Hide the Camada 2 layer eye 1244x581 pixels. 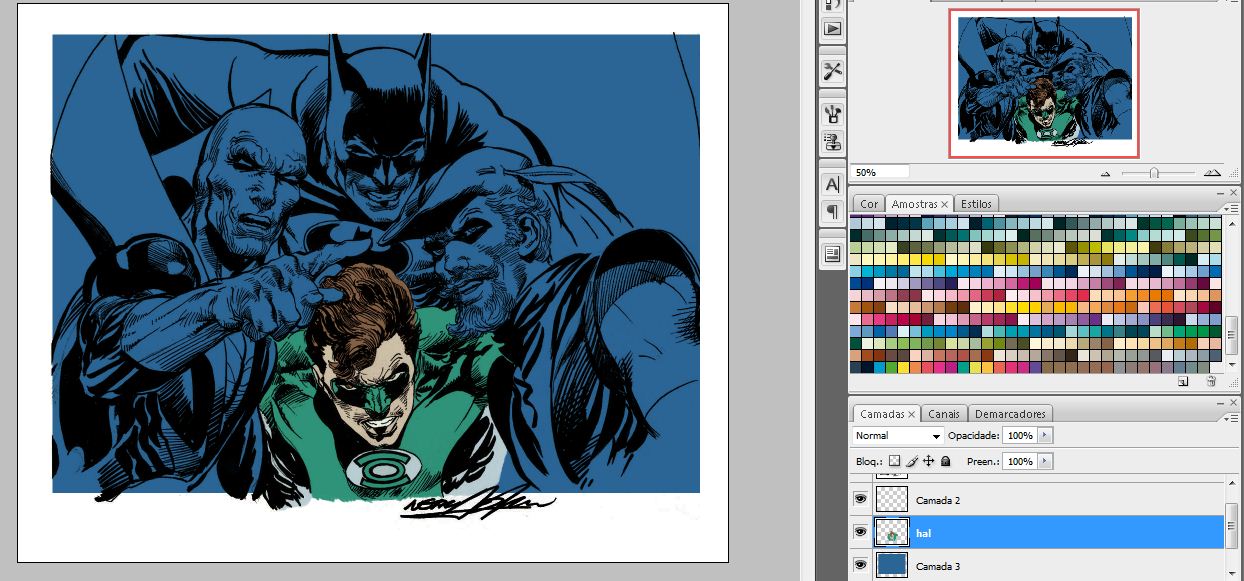point(860,499)
